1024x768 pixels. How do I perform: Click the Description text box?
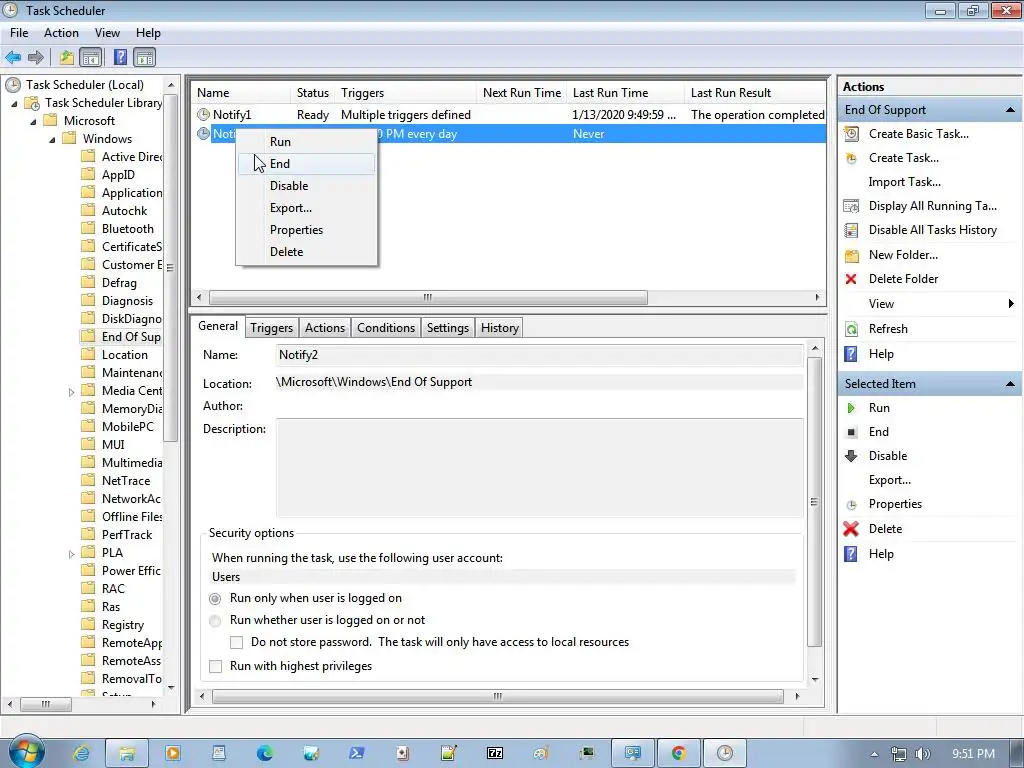[539, 468]
